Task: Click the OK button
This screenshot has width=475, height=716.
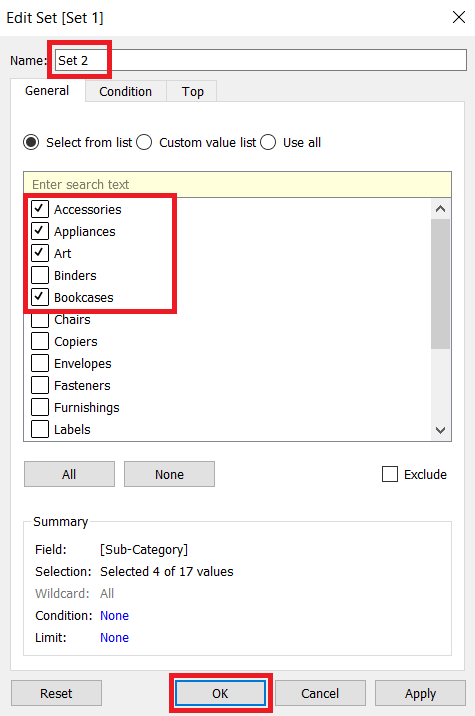Action: (x=220, y=693)
